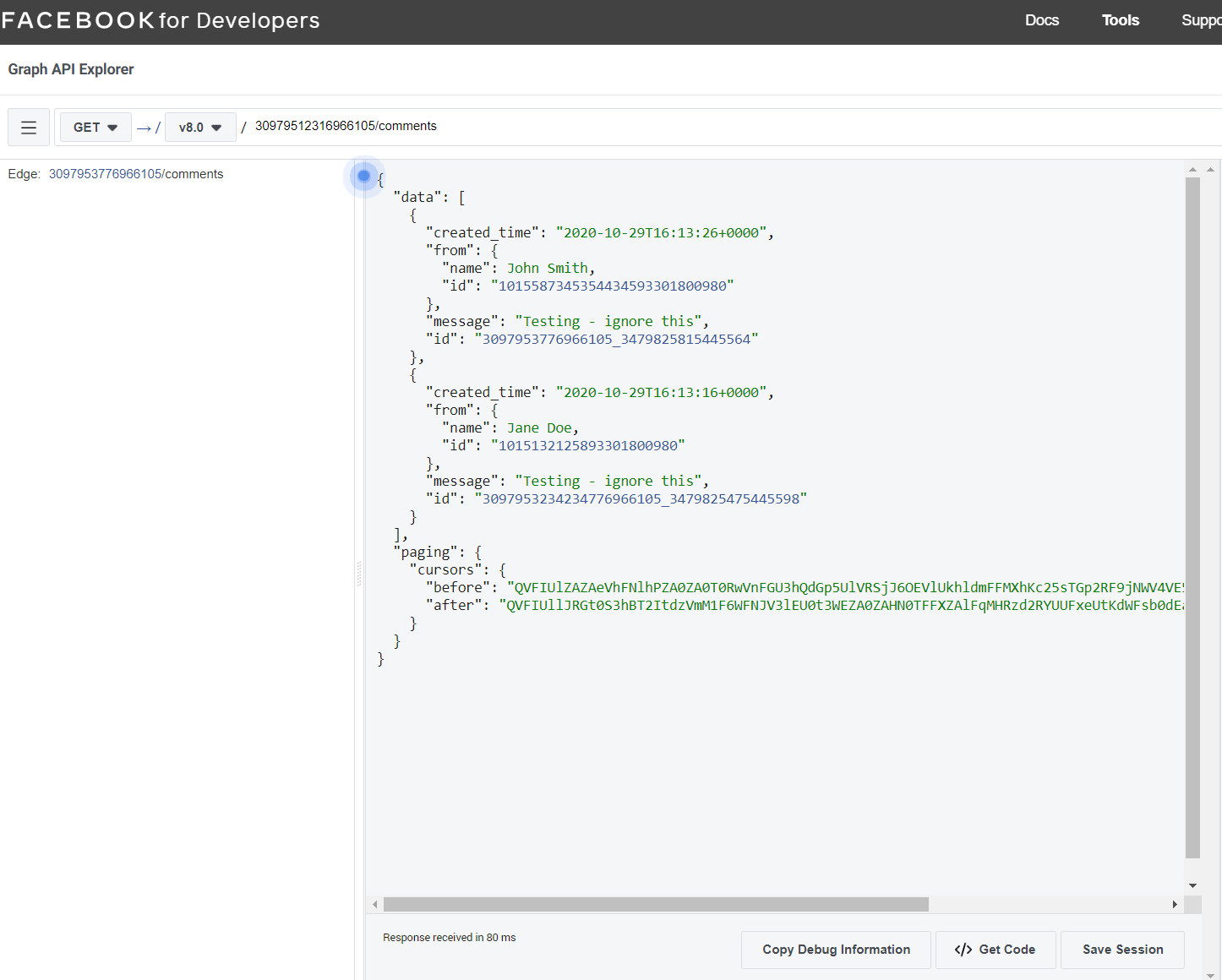The image size is (1222, 980).
Task: Click the horizontal scroll right arrow
Action: (x=1174, y=905)
